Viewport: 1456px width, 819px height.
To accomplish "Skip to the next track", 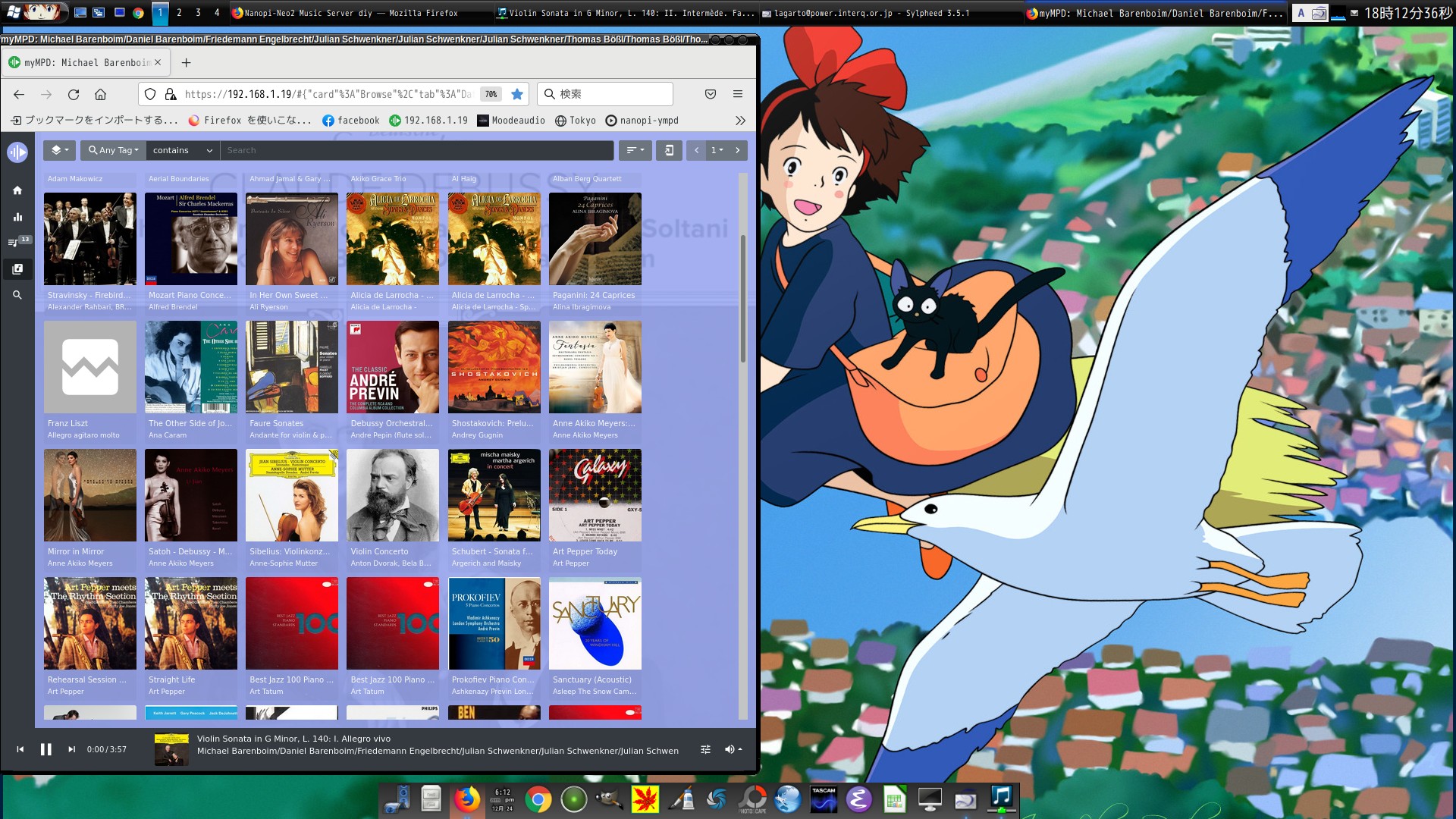I will tap(71, 749).
